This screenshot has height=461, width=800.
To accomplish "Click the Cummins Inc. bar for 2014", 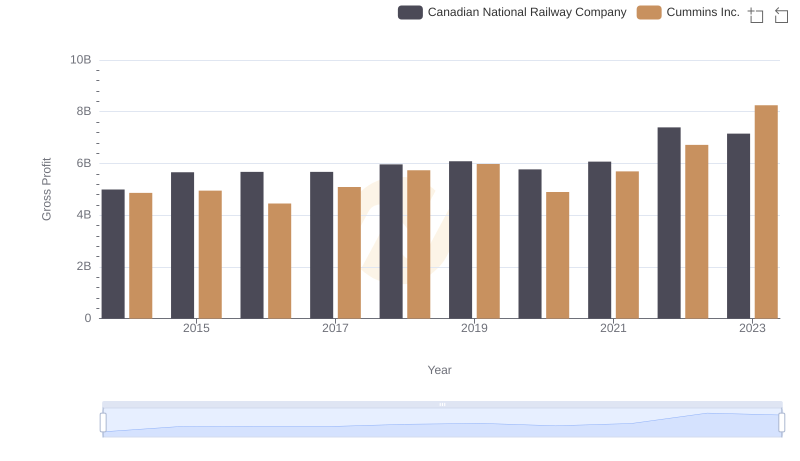I will pos(141,255).
